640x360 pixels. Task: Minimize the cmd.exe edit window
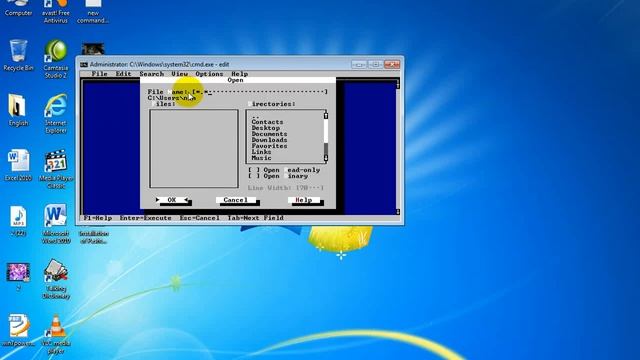(x=359, y=64)
